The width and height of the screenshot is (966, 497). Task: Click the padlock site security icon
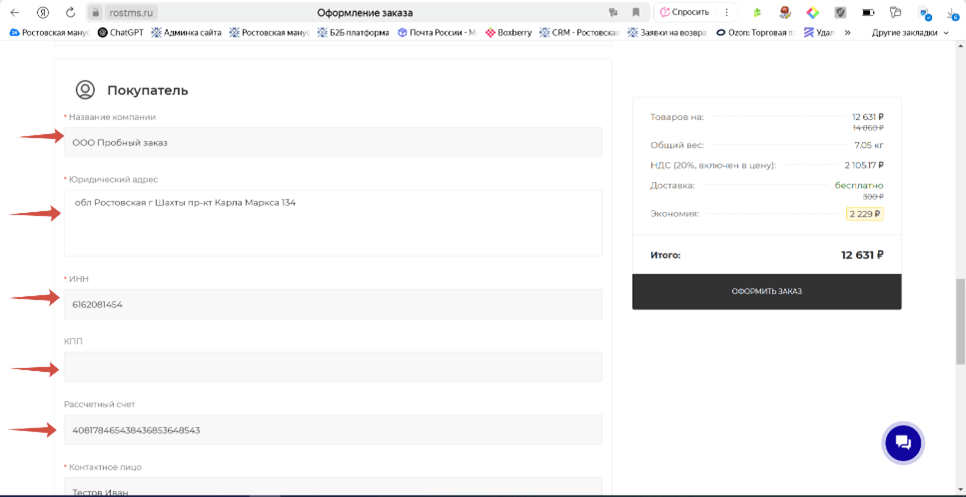(96, 13)
